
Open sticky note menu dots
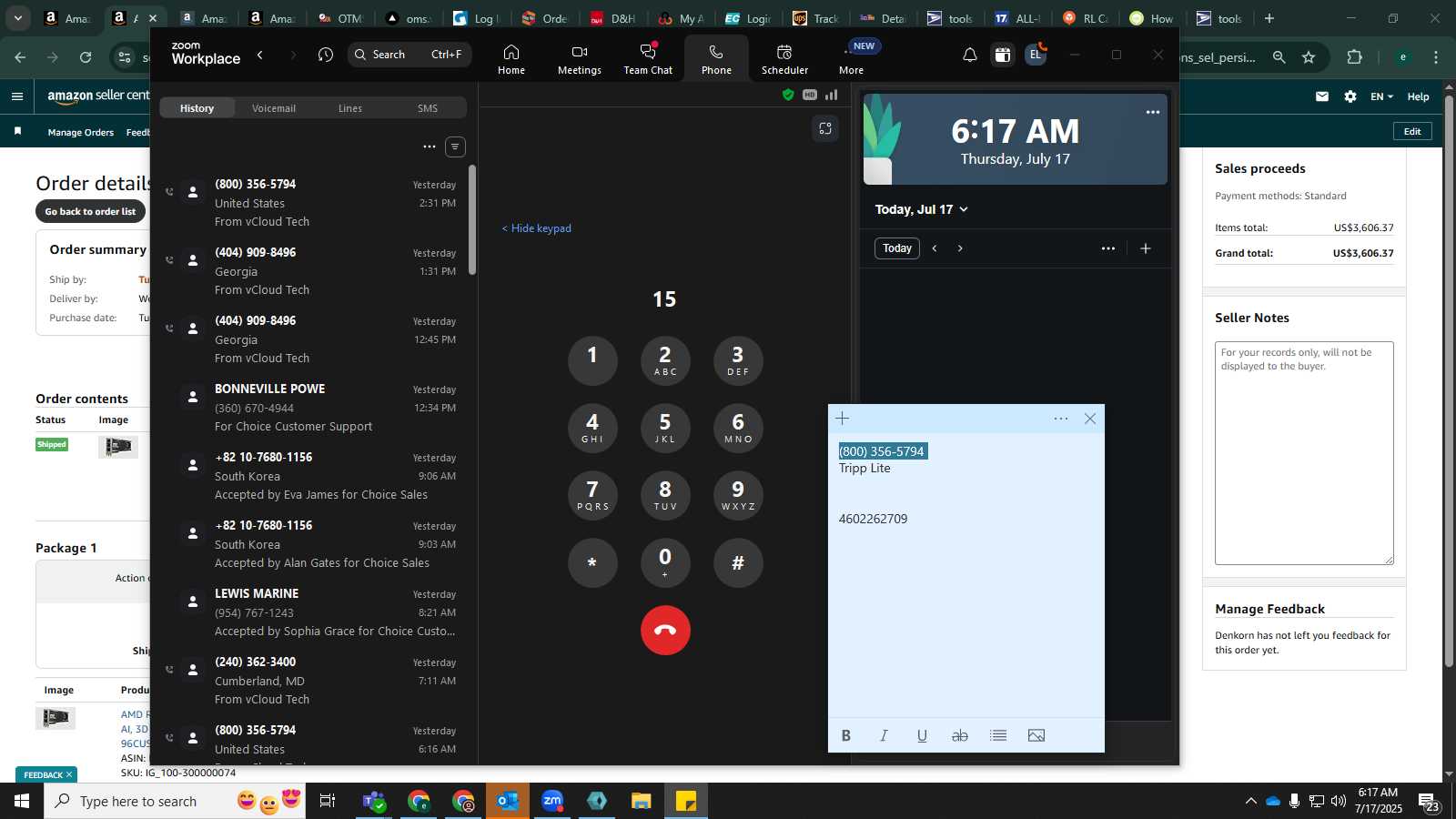(1061, 419)
